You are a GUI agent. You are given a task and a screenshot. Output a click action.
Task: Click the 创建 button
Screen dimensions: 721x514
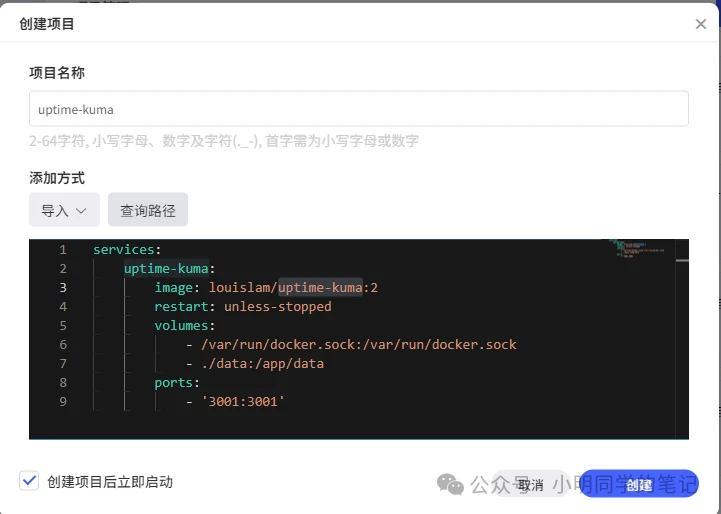[639, 484]
